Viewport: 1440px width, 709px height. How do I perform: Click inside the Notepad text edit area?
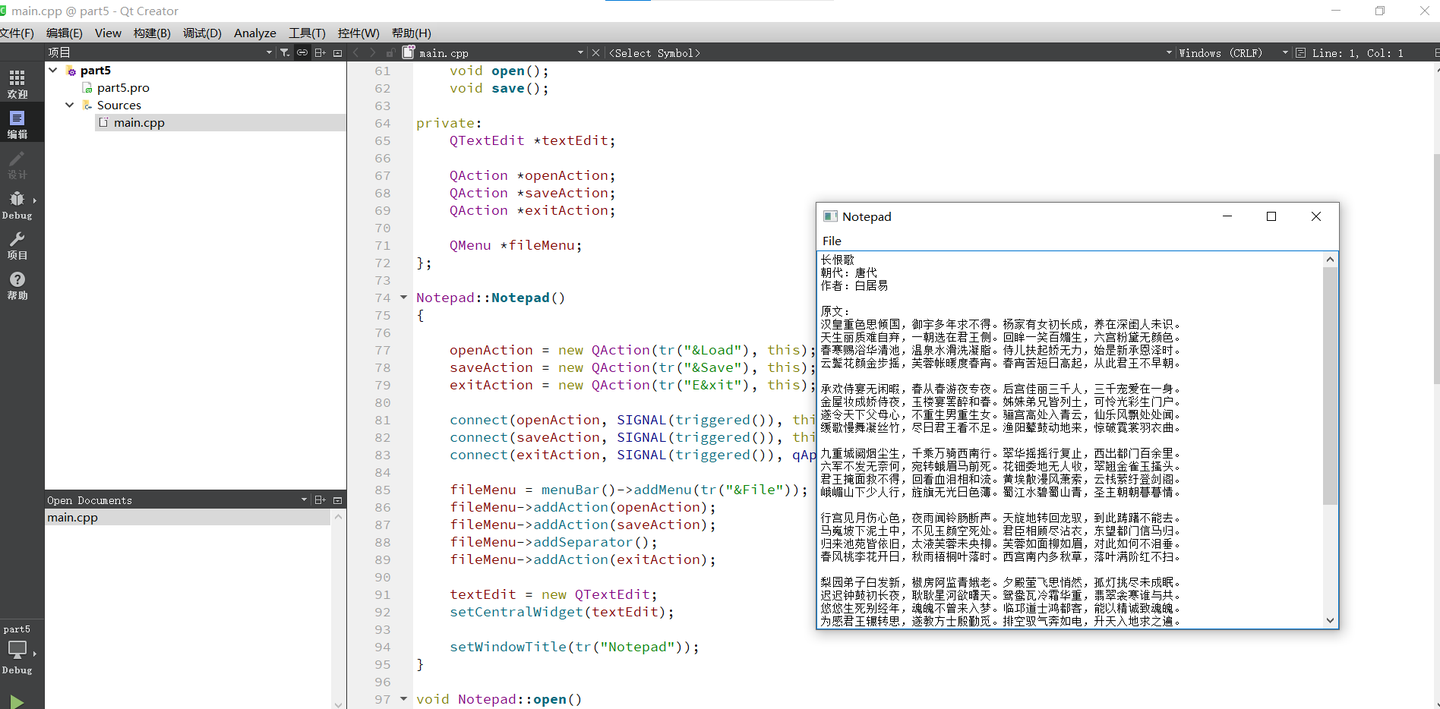pos(1070,440)
